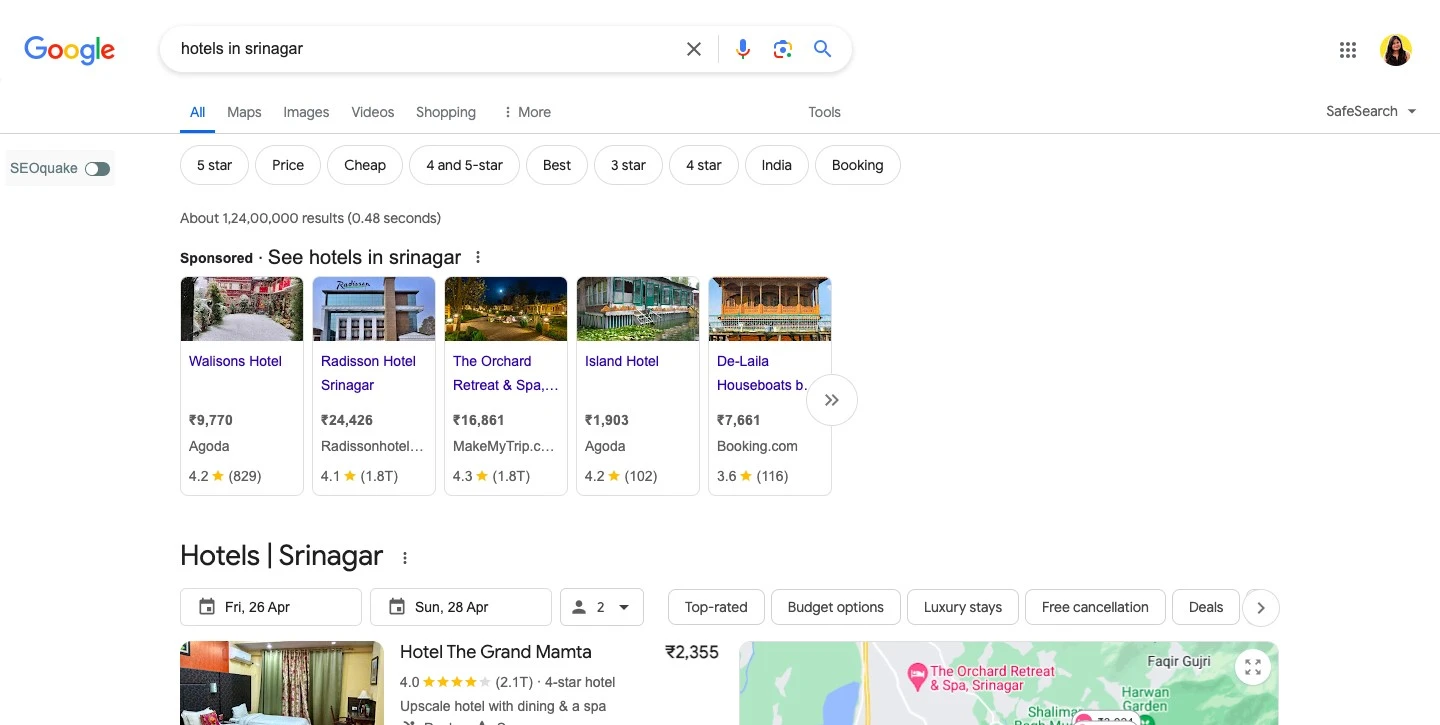Click the Google logo

69,50
